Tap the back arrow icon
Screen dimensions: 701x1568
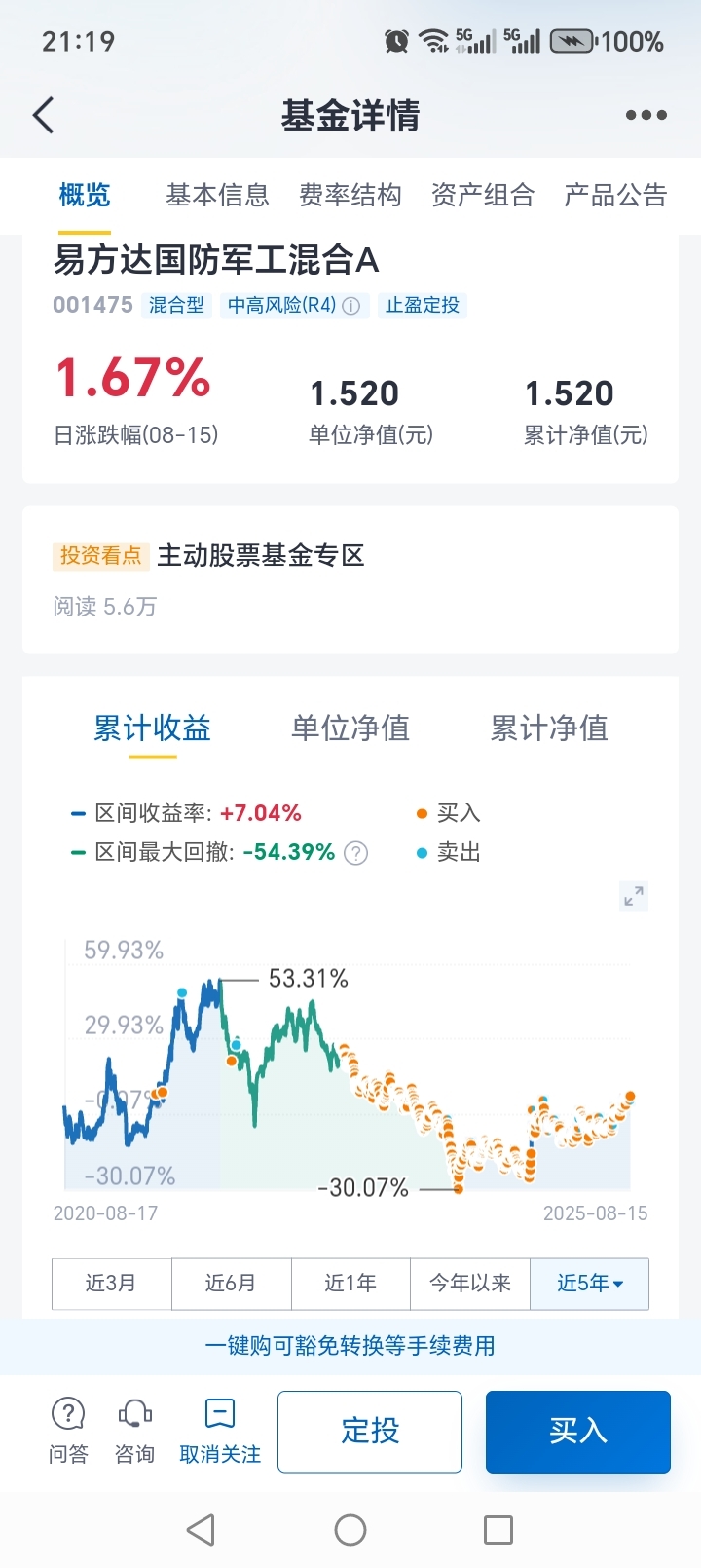[x=43, y=115]
